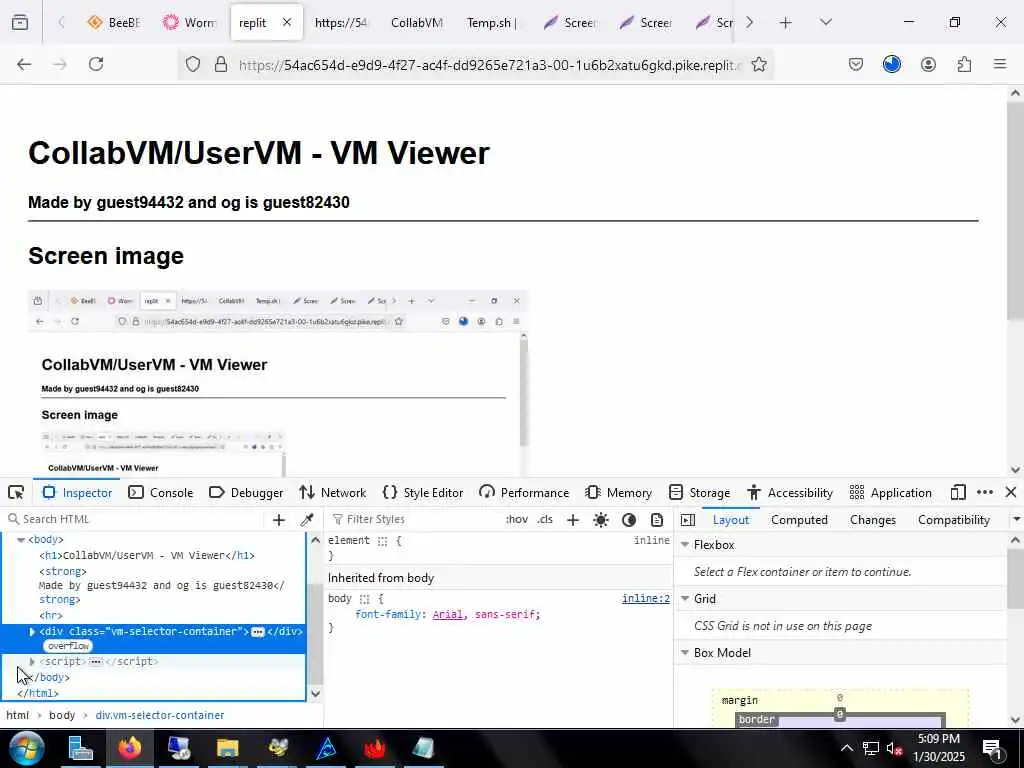Switch to the CollabVM tab

(x=417, y=22)
